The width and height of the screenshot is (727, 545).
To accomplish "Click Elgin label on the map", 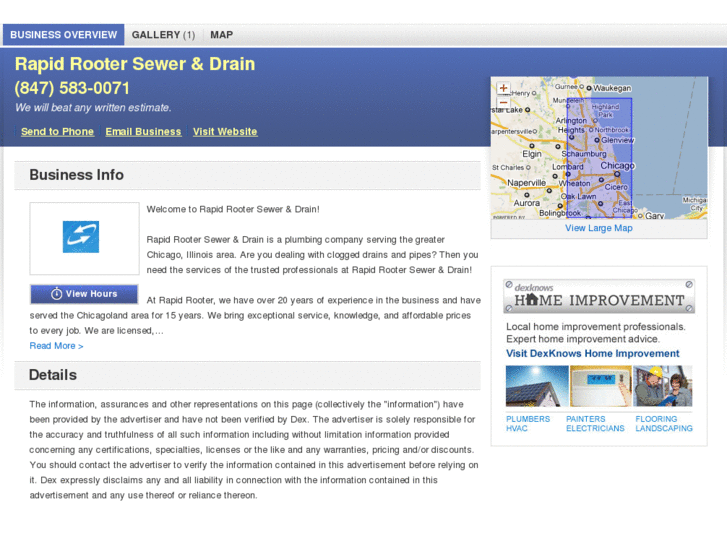I will pyautogui.click(x=532, y=154).
